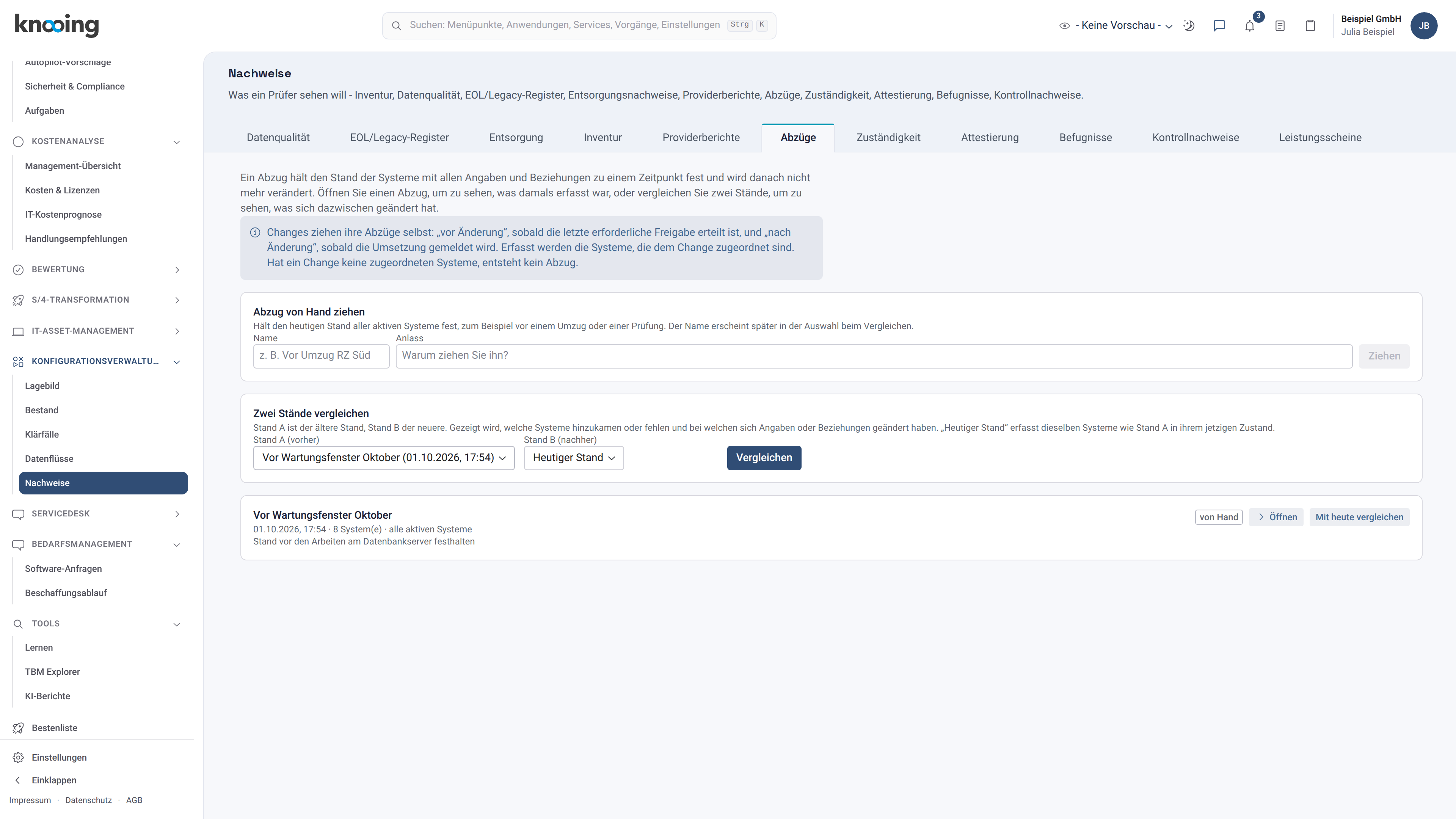
Task: Click the Kostenanalyse circle icon
Action: click(18, 141)
